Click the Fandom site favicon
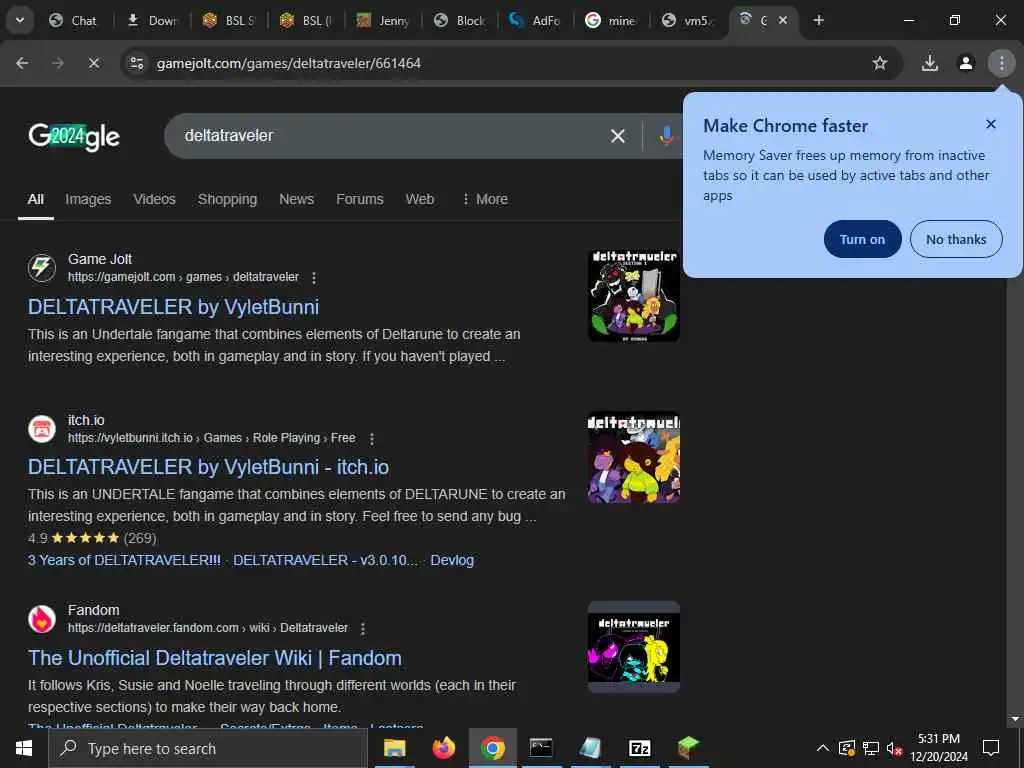This screenshot has height=768, width=1024. [x=42, y=619]
